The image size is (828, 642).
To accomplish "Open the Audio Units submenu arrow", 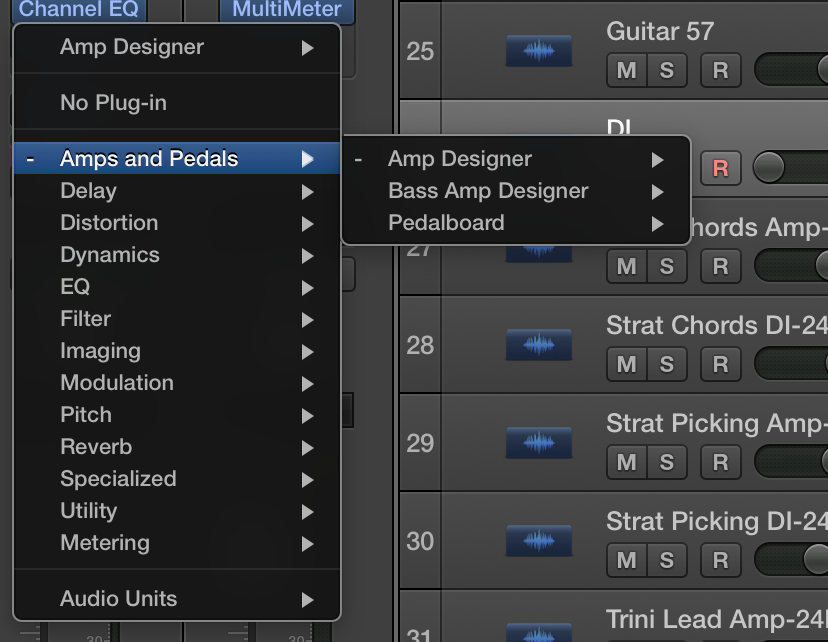I will tap(308, 599).
